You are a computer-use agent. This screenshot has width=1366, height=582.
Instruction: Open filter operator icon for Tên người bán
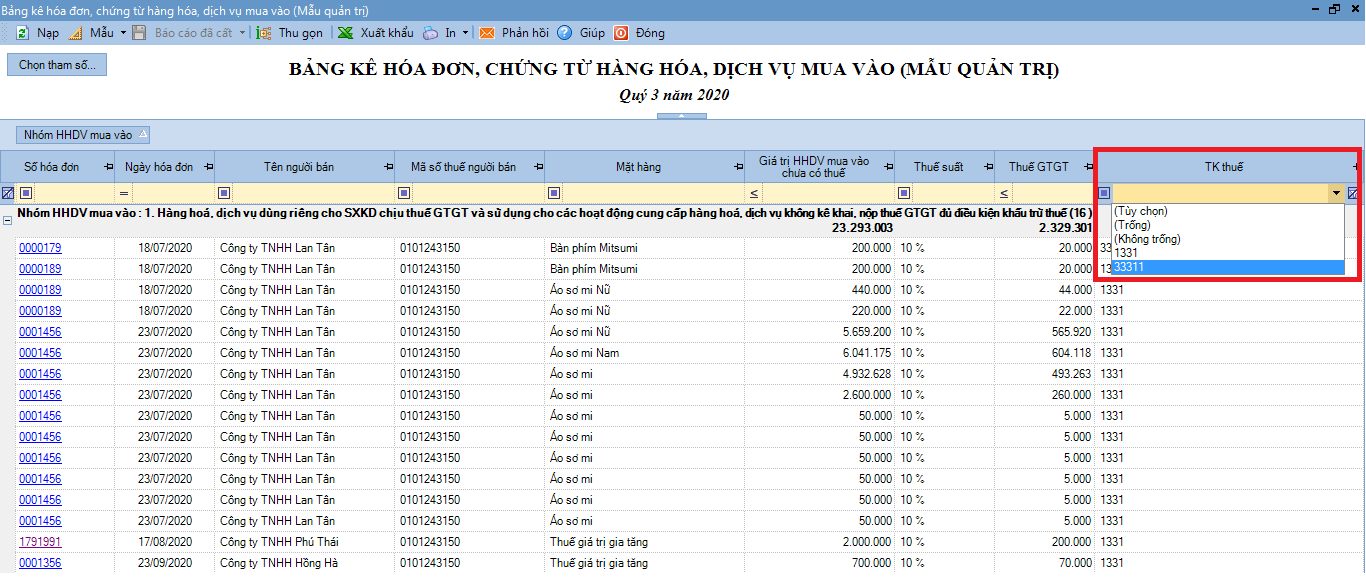coord(224,193)
